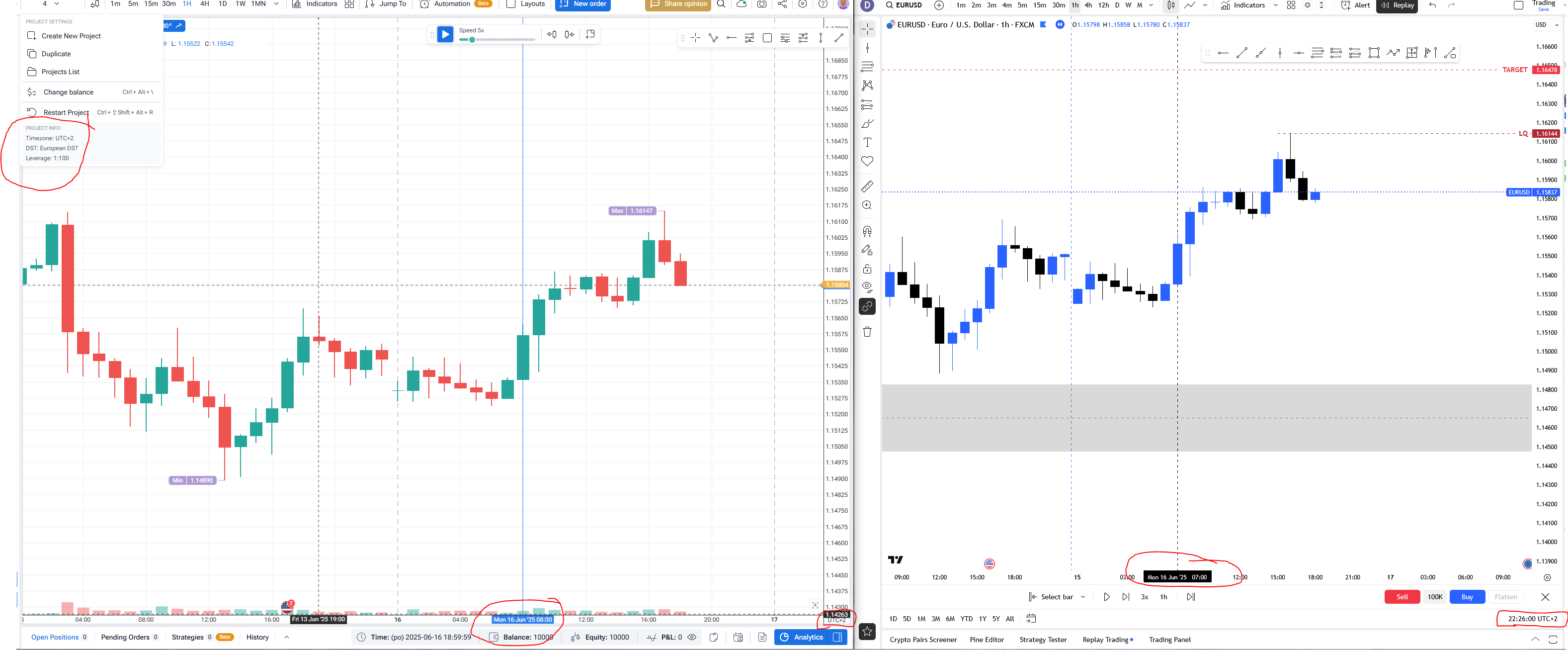Expand left chart timeframe dropdown arrow
The width and height of the screenshot is (1568, 650).
click(276, 3)
